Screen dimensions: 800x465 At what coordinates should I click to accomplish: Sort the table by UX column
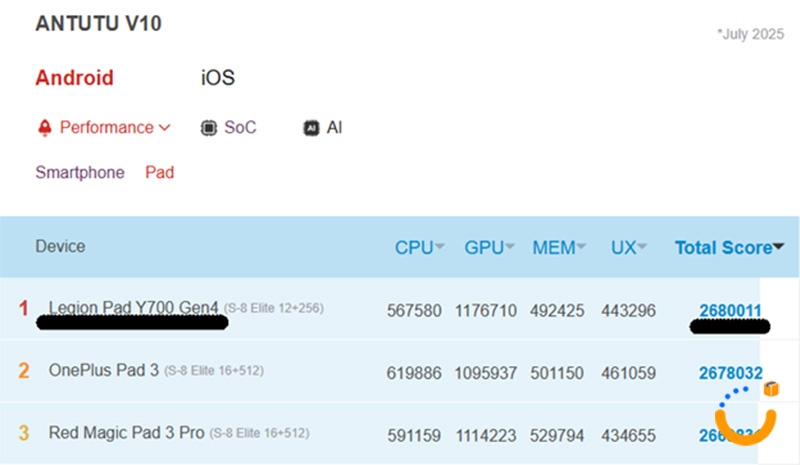[629, 248]
